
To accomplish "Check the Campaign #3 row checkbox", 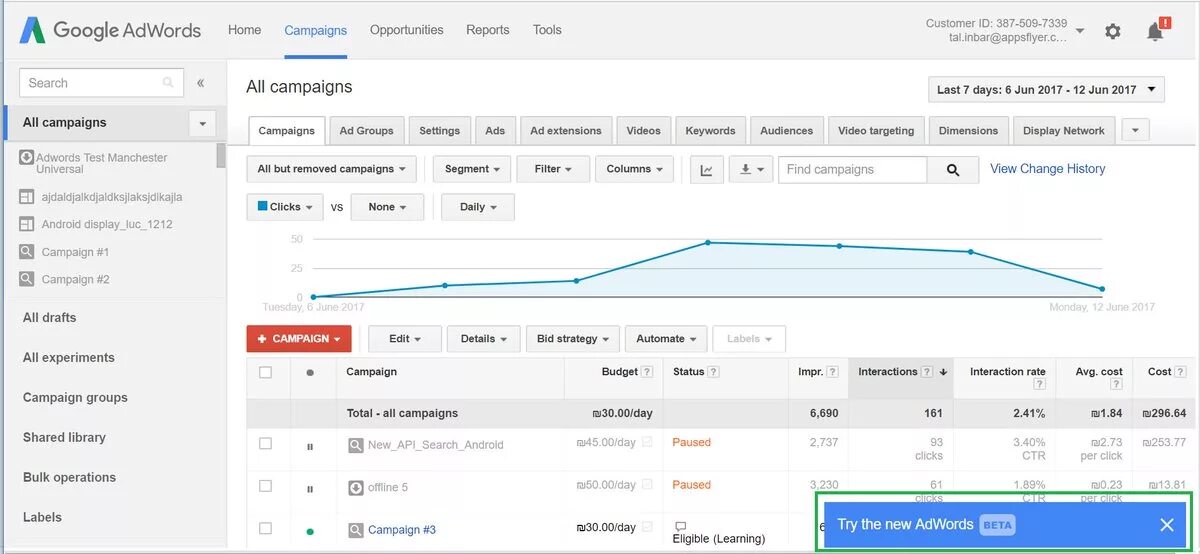I will (x=265, y=528).
